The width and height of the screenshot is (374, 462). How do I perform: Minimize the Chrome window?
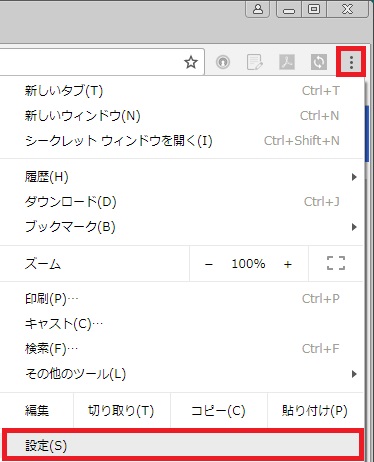[289, 9]
